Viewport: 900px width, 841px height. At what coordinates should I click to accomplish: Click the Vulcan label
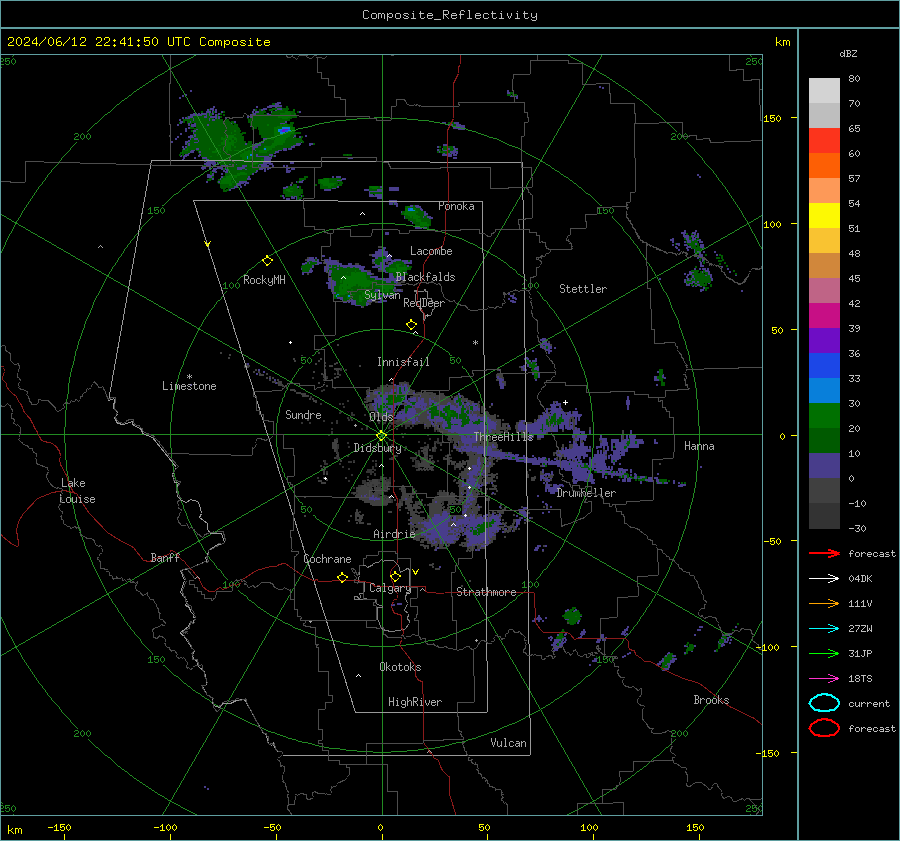coord(508,743)
